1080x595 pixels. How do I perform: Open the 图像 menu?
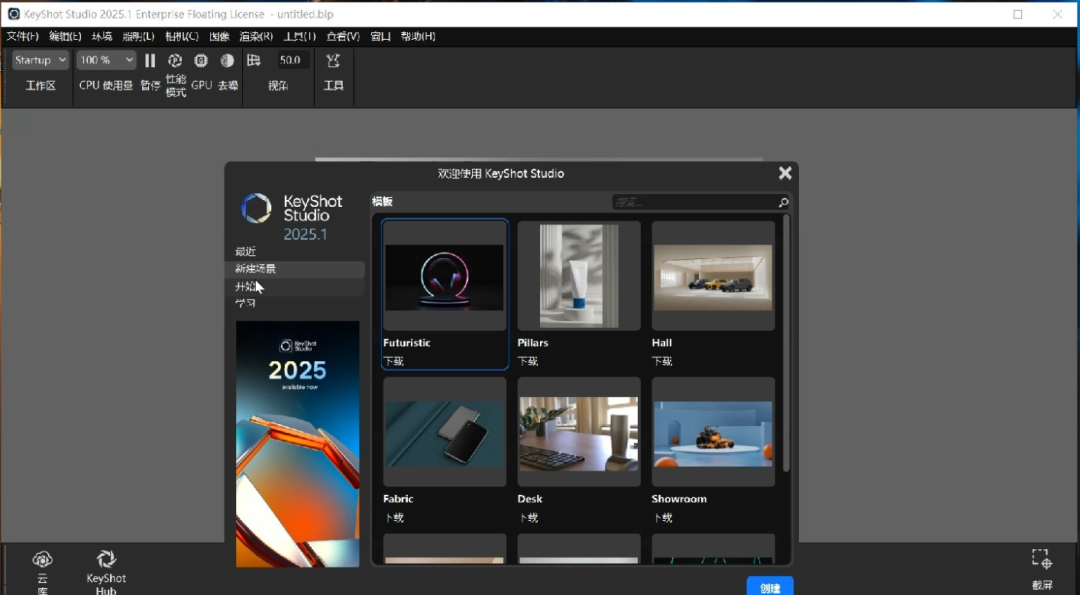coord(219,36)
